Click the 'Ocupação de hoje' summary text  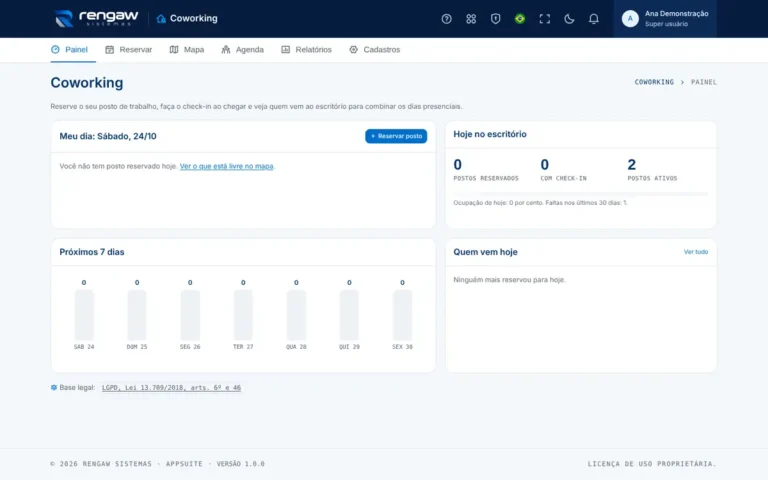540,203
